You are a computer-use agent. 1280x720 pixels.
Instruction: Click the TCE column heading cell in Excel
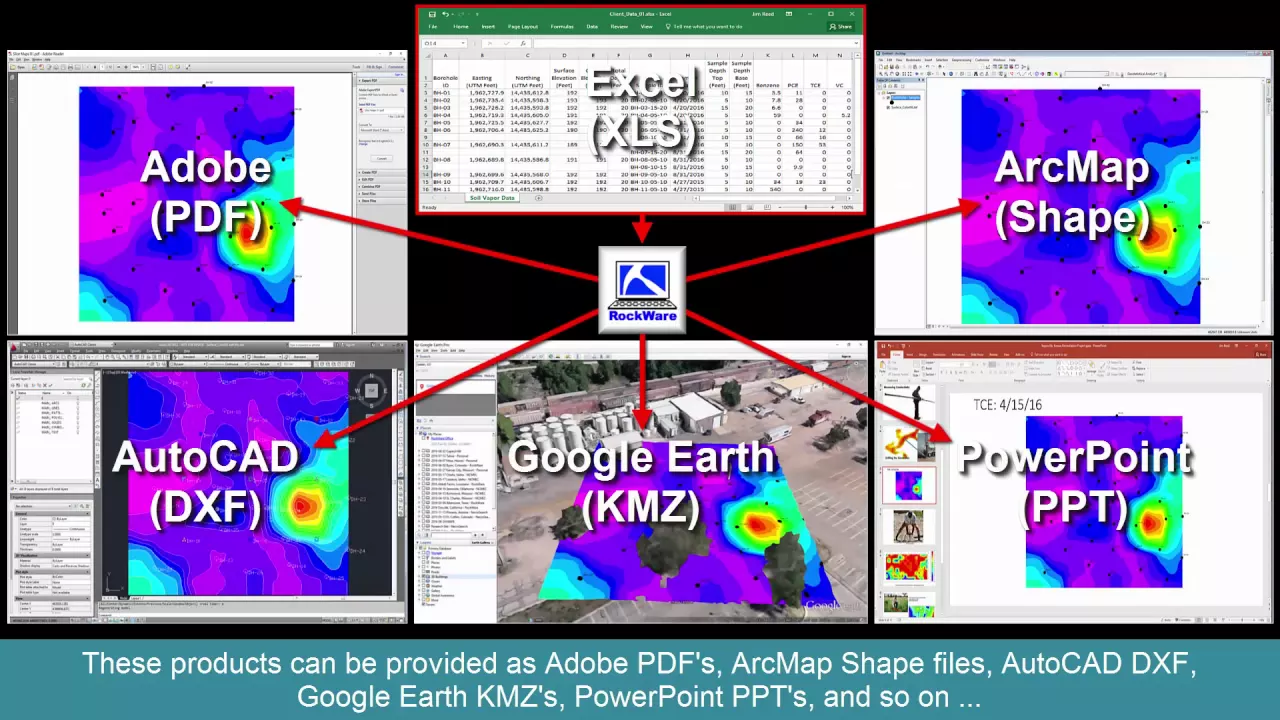click(815, 85)
